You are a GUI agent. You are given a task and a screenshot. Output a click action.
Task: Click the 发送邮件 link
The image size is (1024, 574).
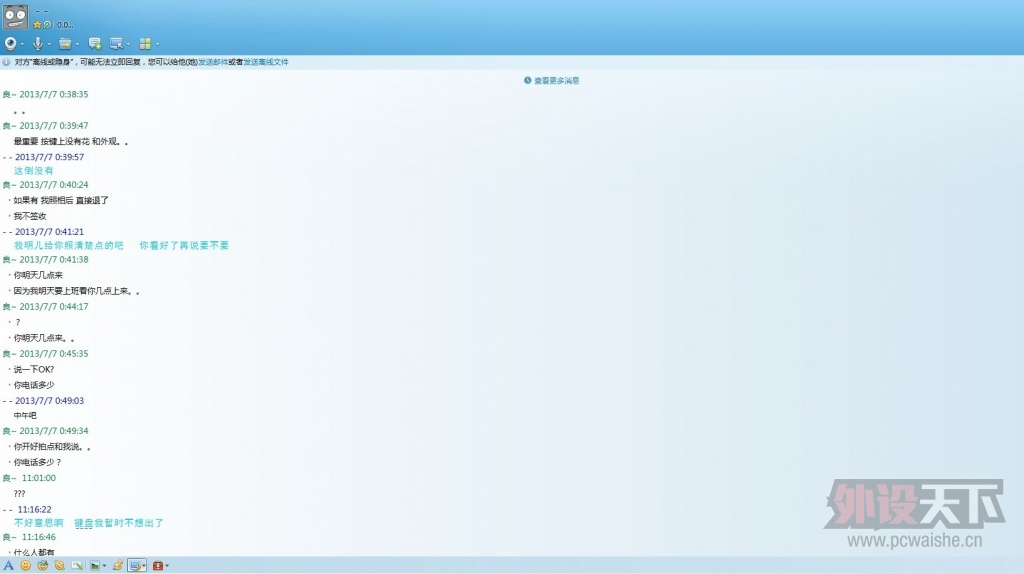213,62
